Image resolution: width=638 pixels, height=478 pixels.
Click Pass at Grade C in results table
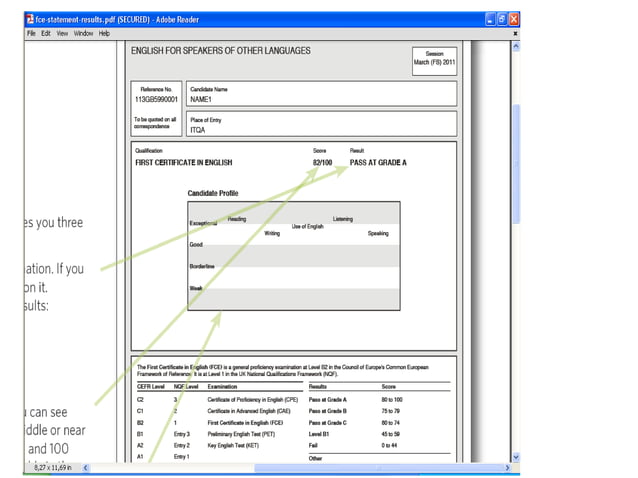click(328, 423)
